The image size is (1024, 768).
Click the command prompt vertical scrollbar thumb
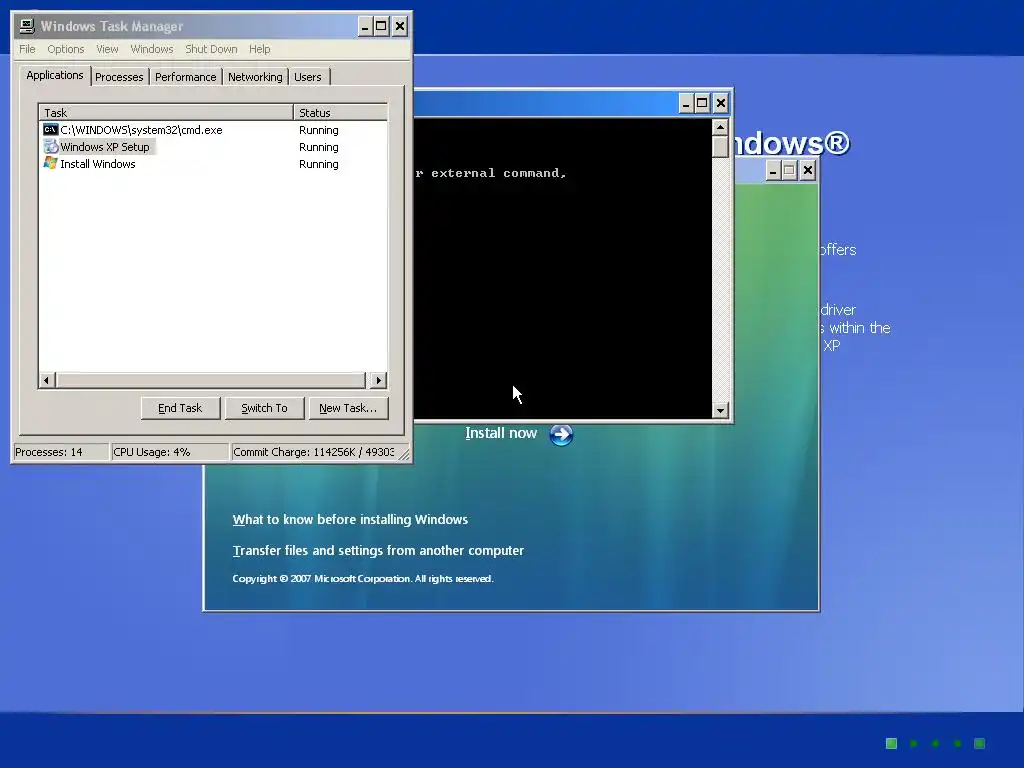pos(720,146)
